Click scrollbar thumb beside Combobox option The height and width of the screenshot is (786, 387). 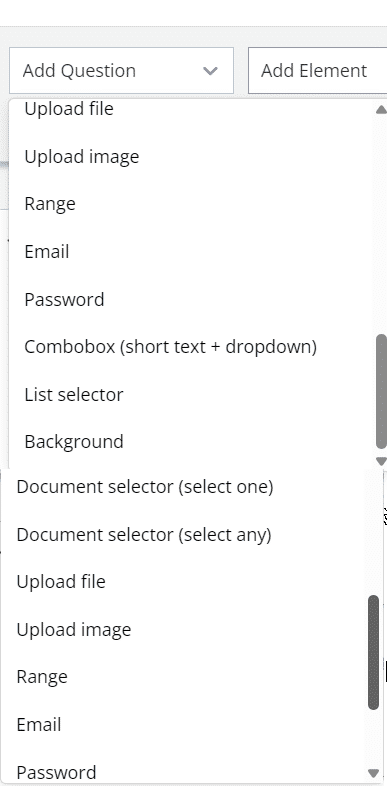tap(381, 391)
